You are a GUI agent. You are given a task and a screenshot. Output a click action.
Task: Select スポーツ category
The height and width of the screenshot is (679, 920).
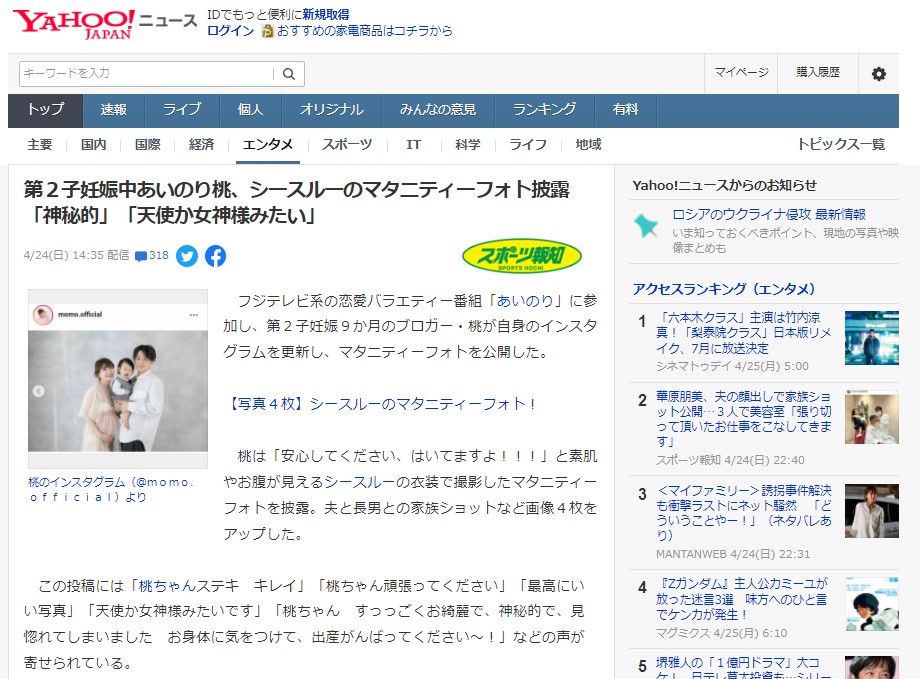click(347, 144)
